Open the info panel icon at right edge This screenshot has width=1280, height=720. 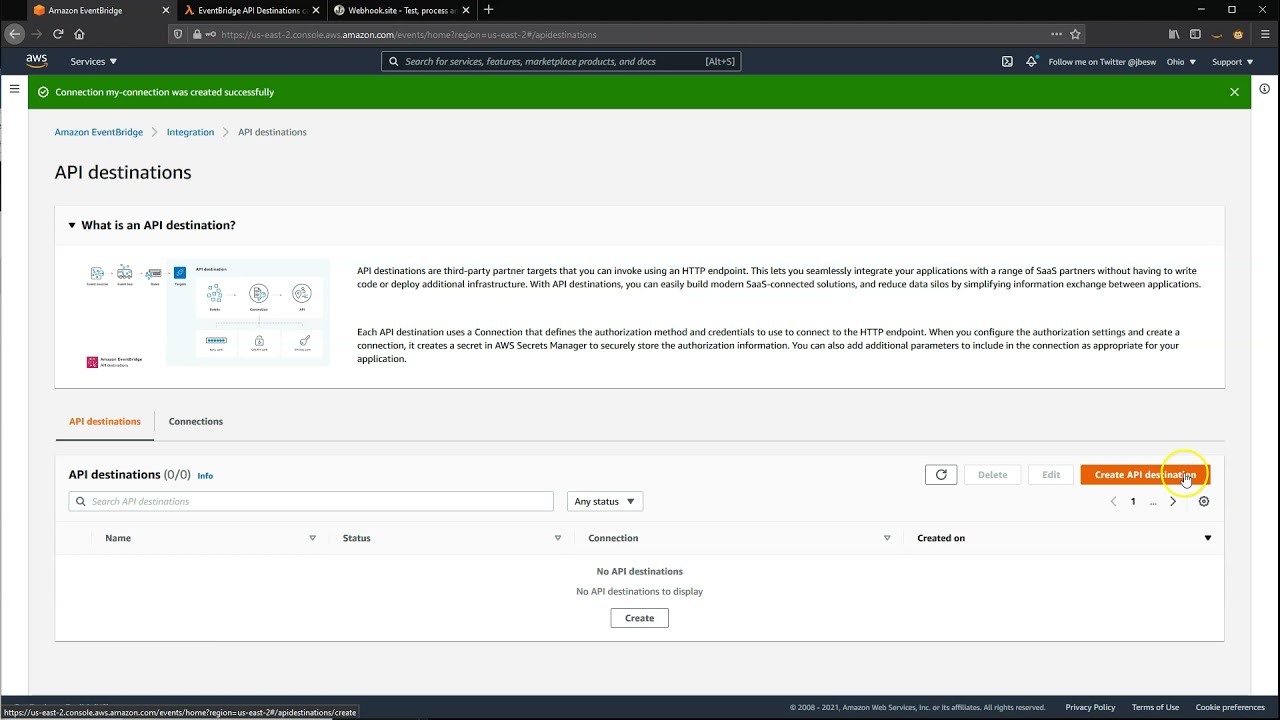click(x=1265, y=89)
